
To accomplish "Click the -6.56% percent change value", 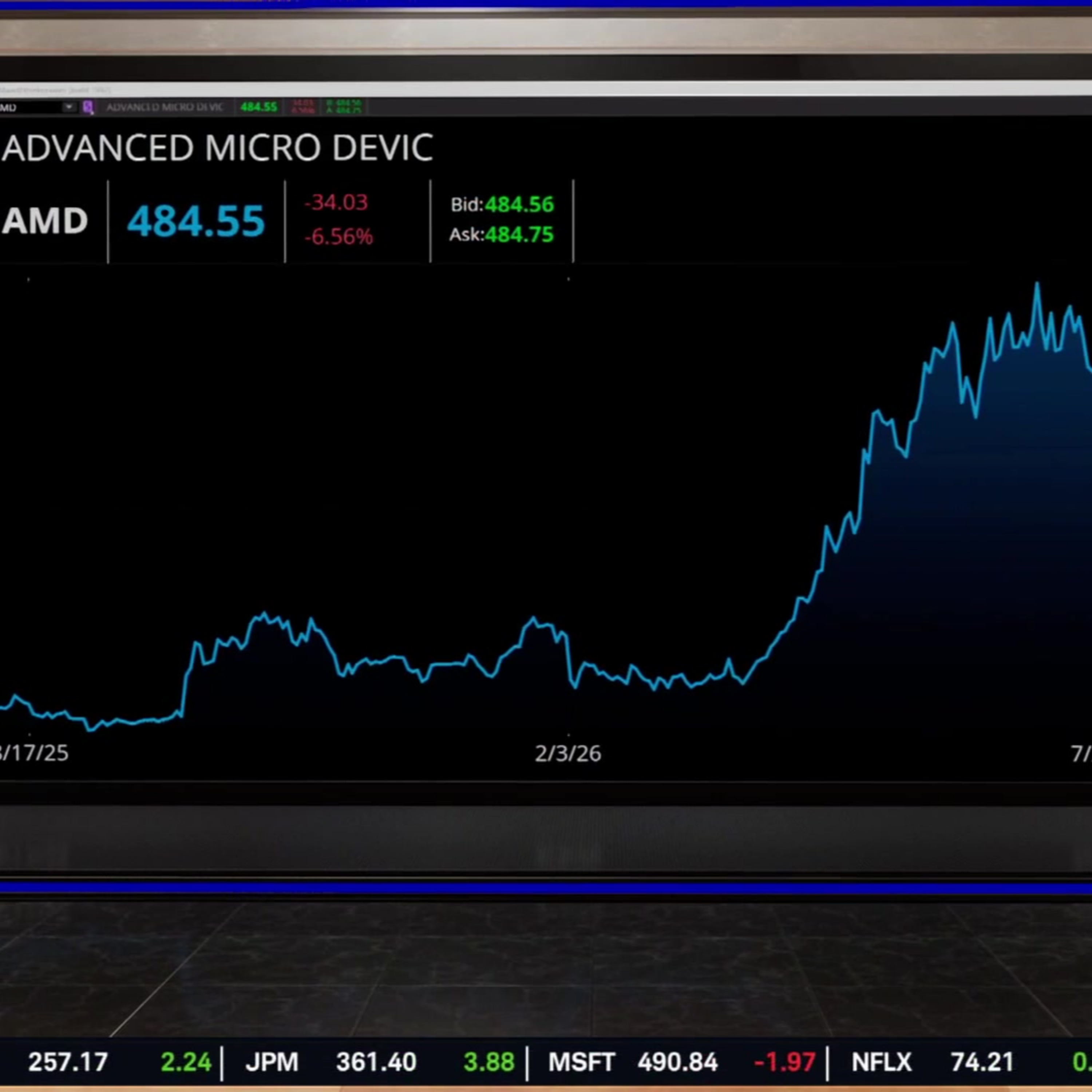I will 339,236.
